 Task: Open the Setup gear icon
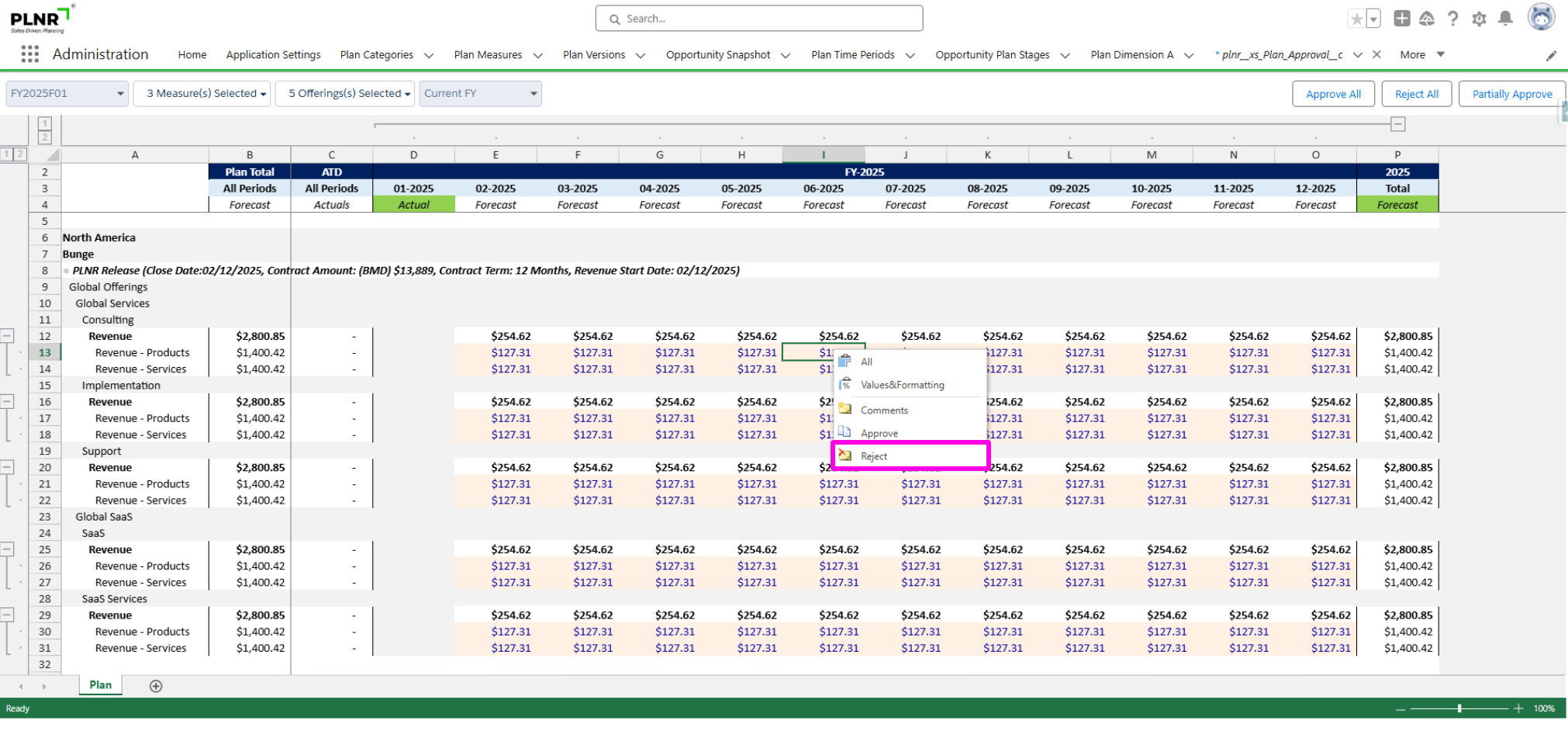tap(1479, 19)
